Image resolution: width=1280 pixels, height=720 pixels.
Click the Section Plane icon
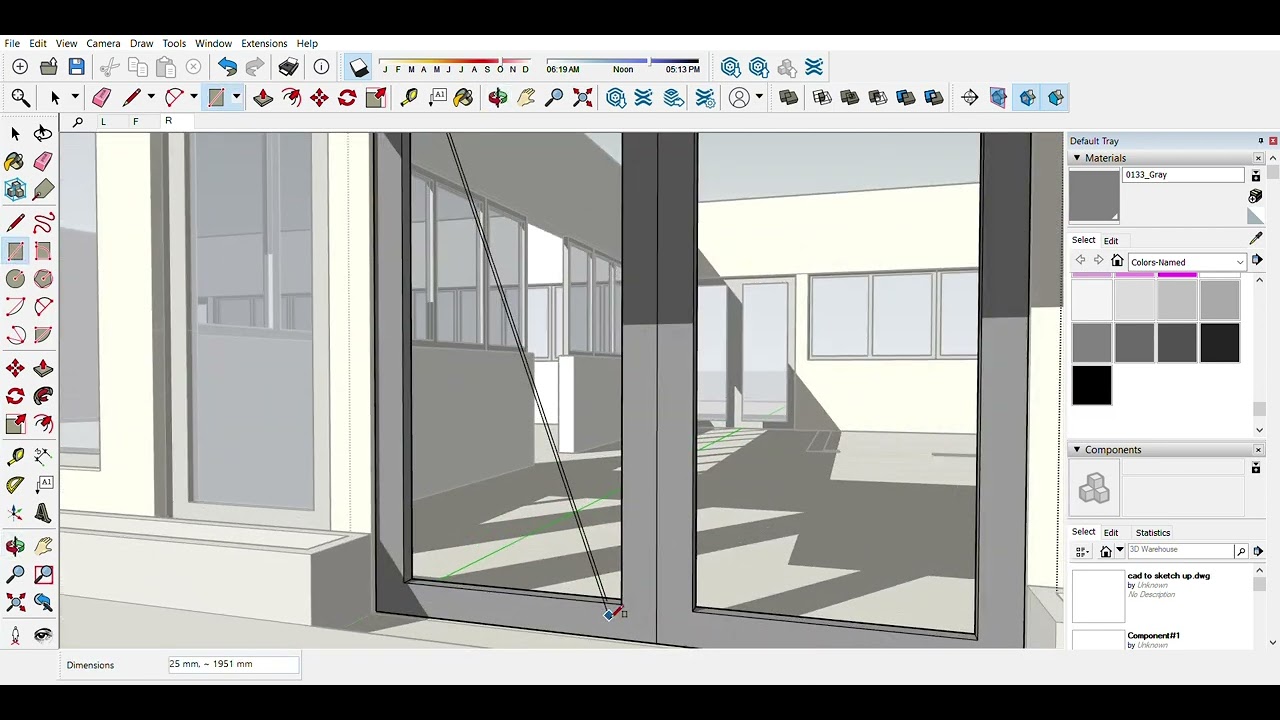[x=970, y=97]
